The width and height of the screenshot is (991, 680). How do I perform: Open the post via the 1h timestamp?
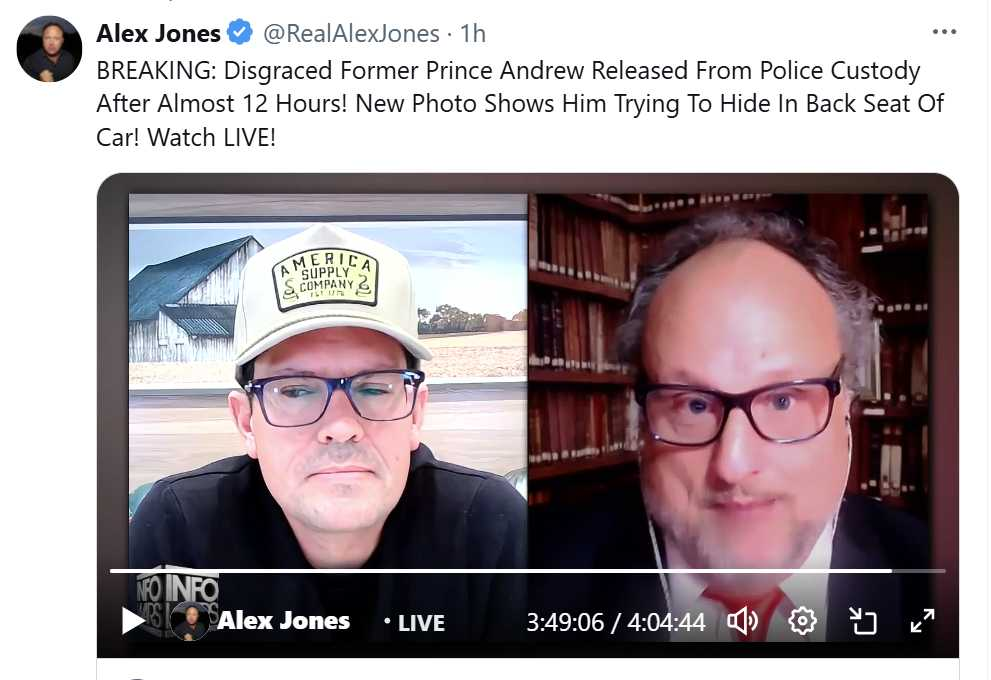pyautogui.click(x=473, y=33)
